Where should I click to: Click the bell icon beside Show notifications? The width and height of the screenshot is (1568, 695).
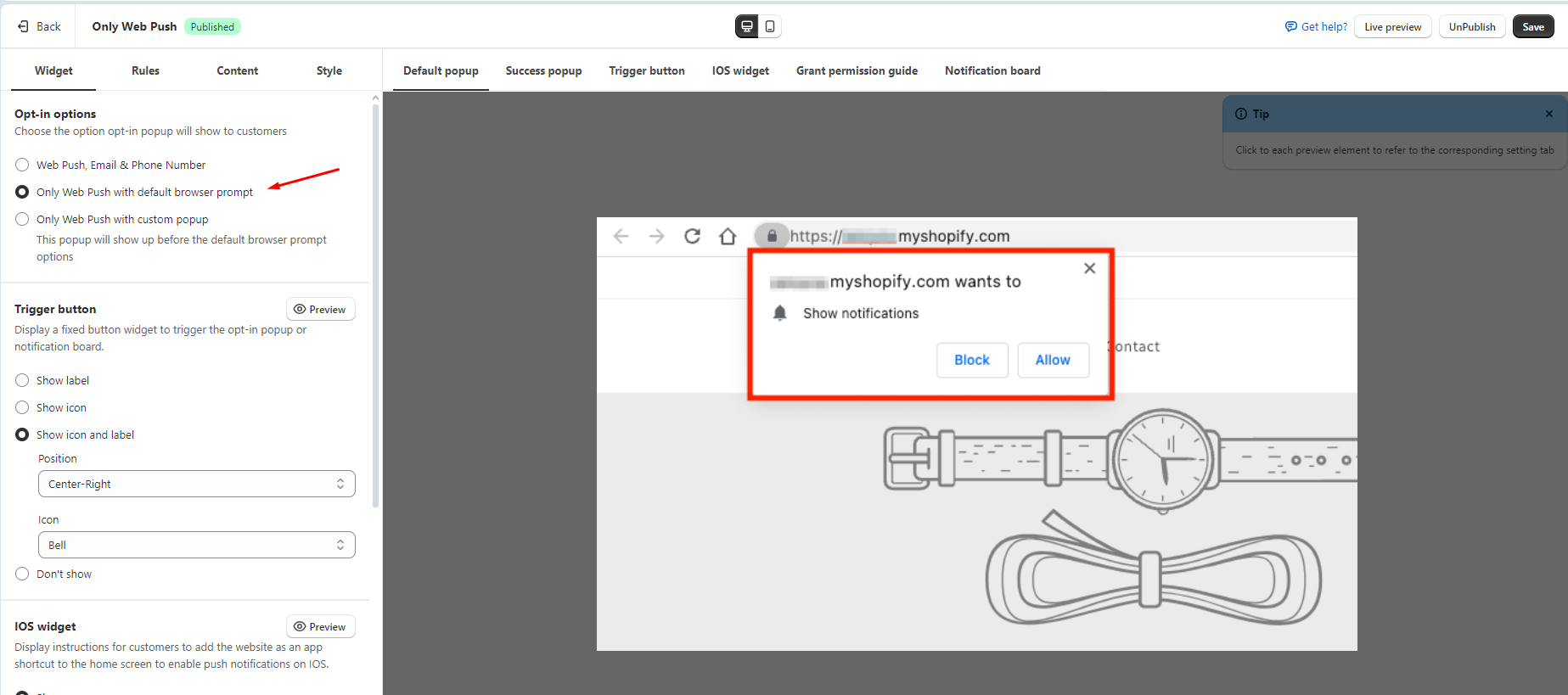tap(780, 313)
